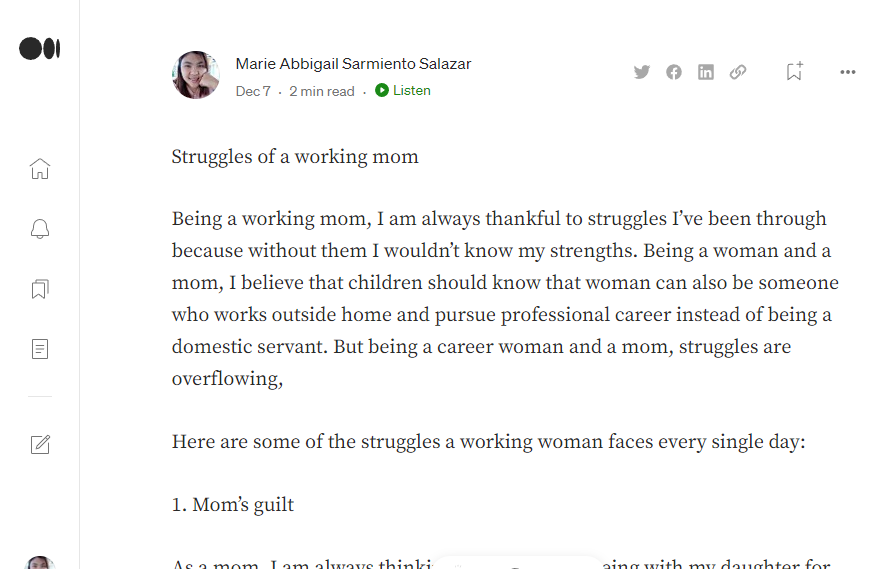Viewport: 869px width, 569px height.
Task: Click the Dec 7 publication date
Action: [x=253, y=91]
